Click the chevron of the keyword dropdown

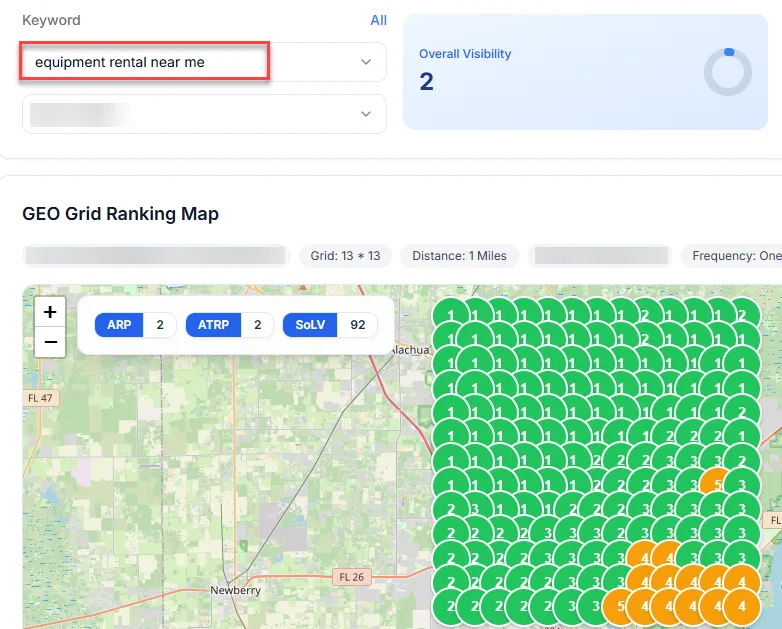366,62
